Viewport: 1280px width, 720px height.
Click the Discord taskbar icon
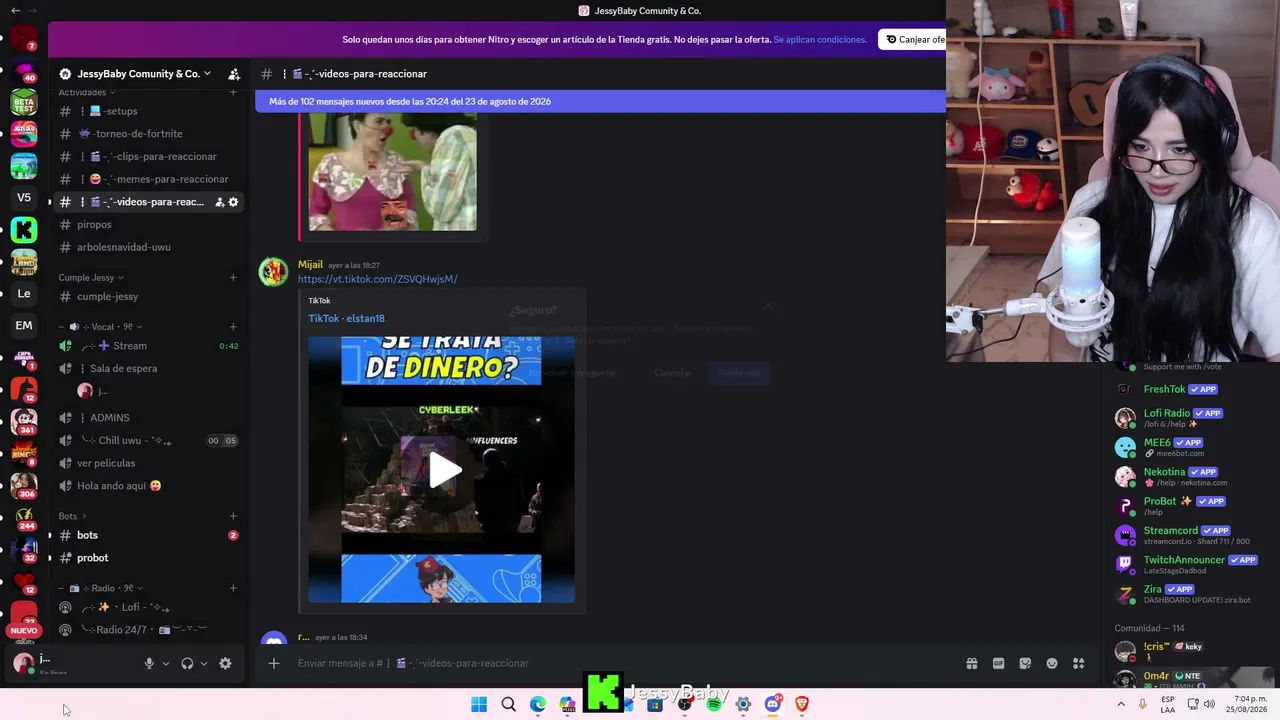coord(772,704)
